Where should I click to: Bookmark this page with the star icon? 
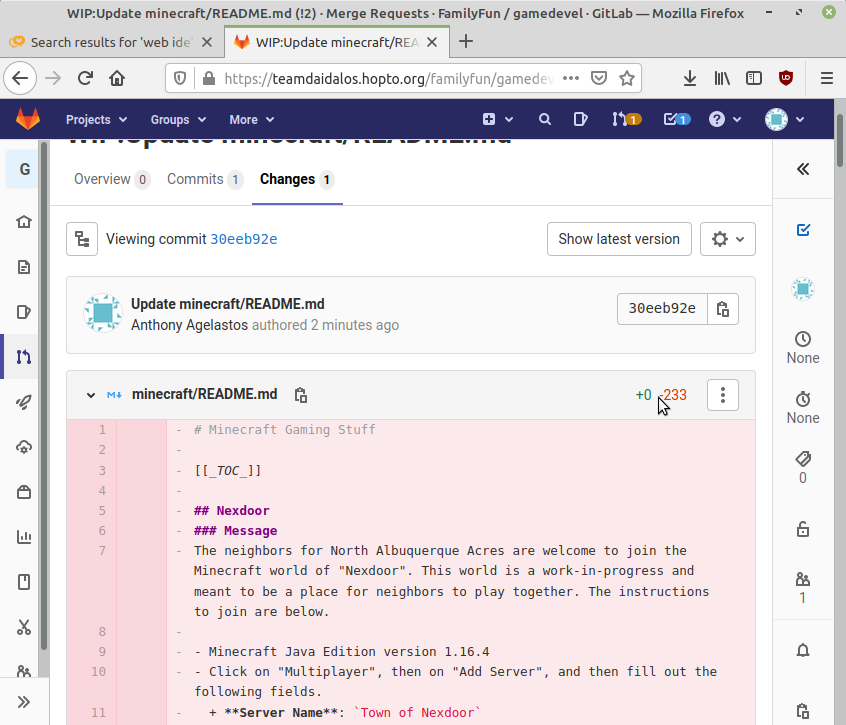tap(626, 79)
